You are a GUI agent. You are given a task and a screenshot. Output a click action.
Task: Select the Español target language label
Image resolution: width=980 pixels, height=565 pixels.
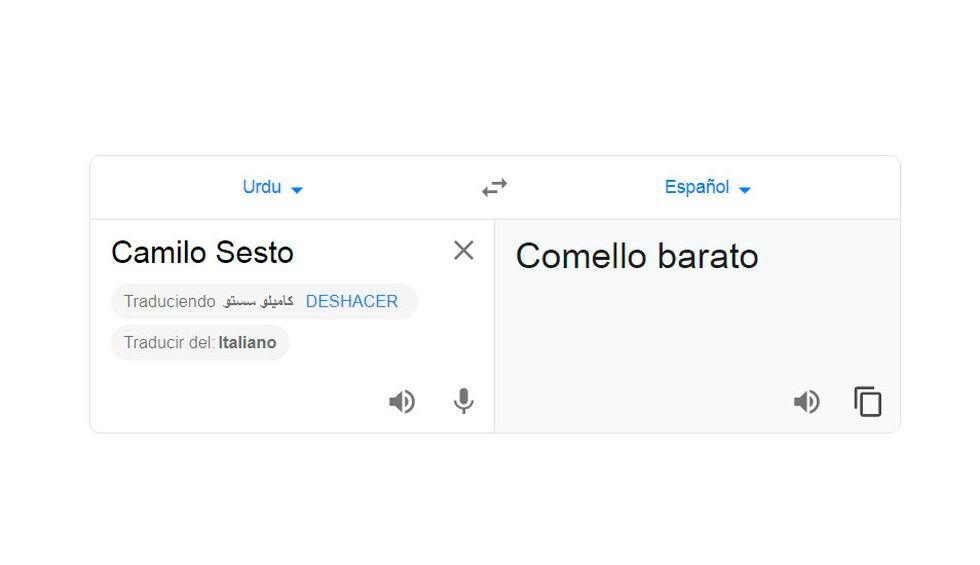[696, 187]
